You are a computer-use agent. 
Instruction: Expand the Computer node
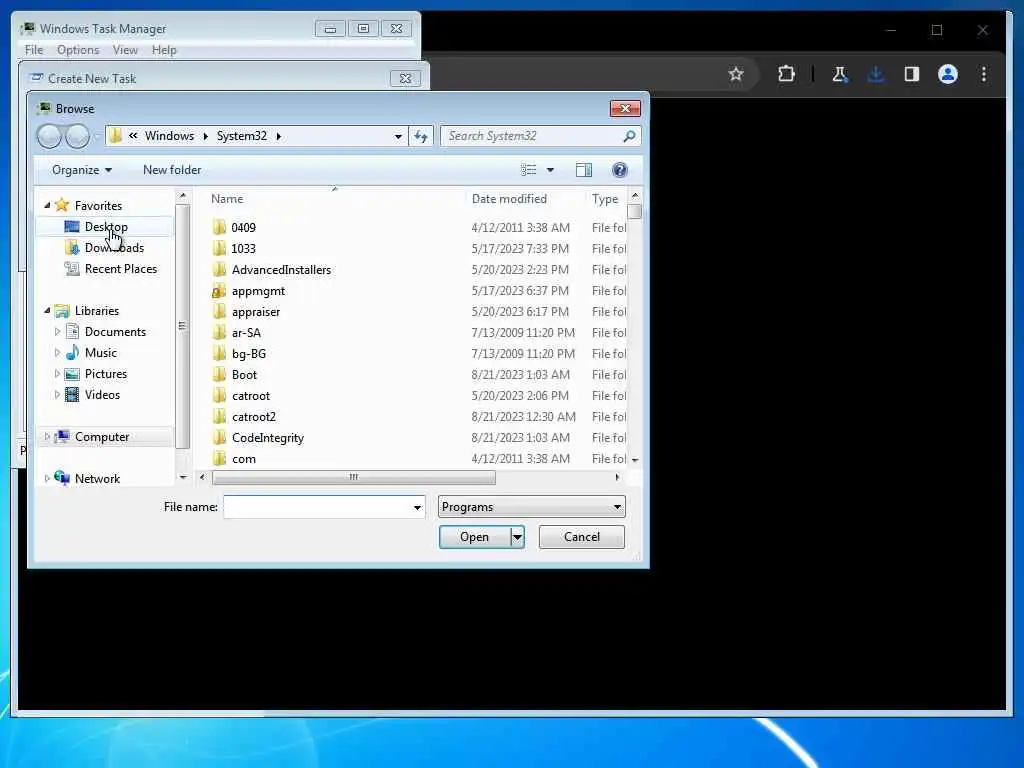(46, 436)
